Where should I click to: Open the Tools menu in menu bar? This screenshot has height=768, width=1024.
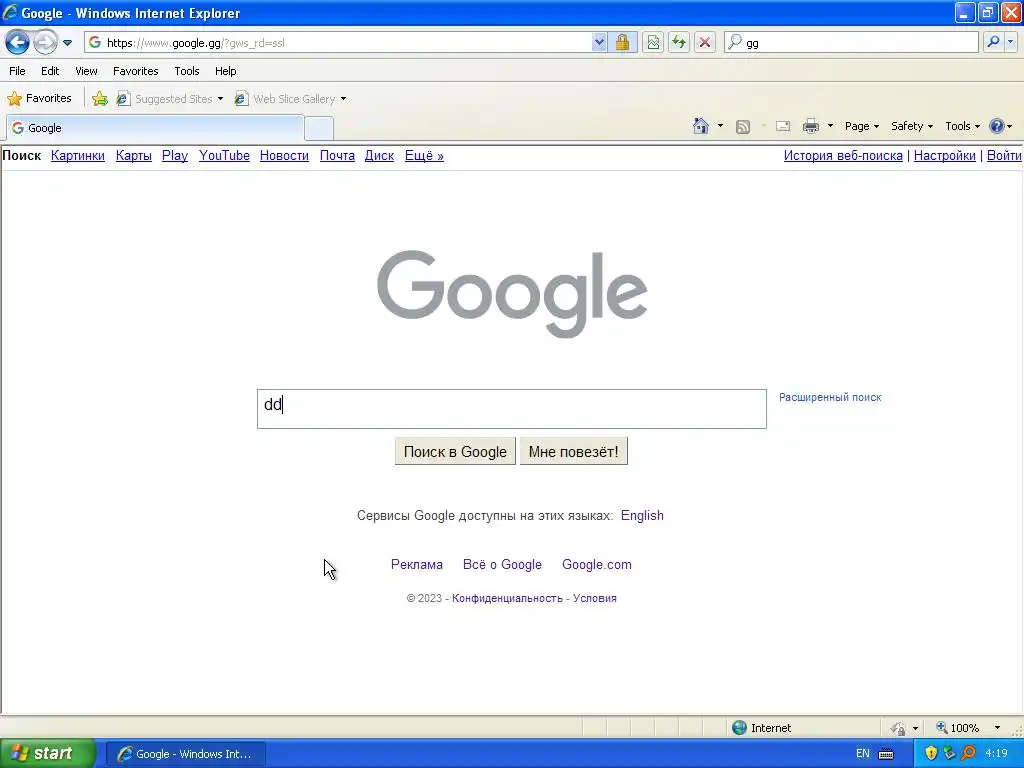187,71
